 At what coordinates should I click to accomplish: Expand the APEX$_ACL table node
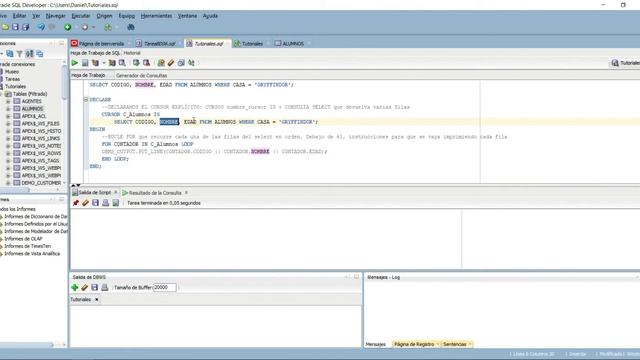8,116
